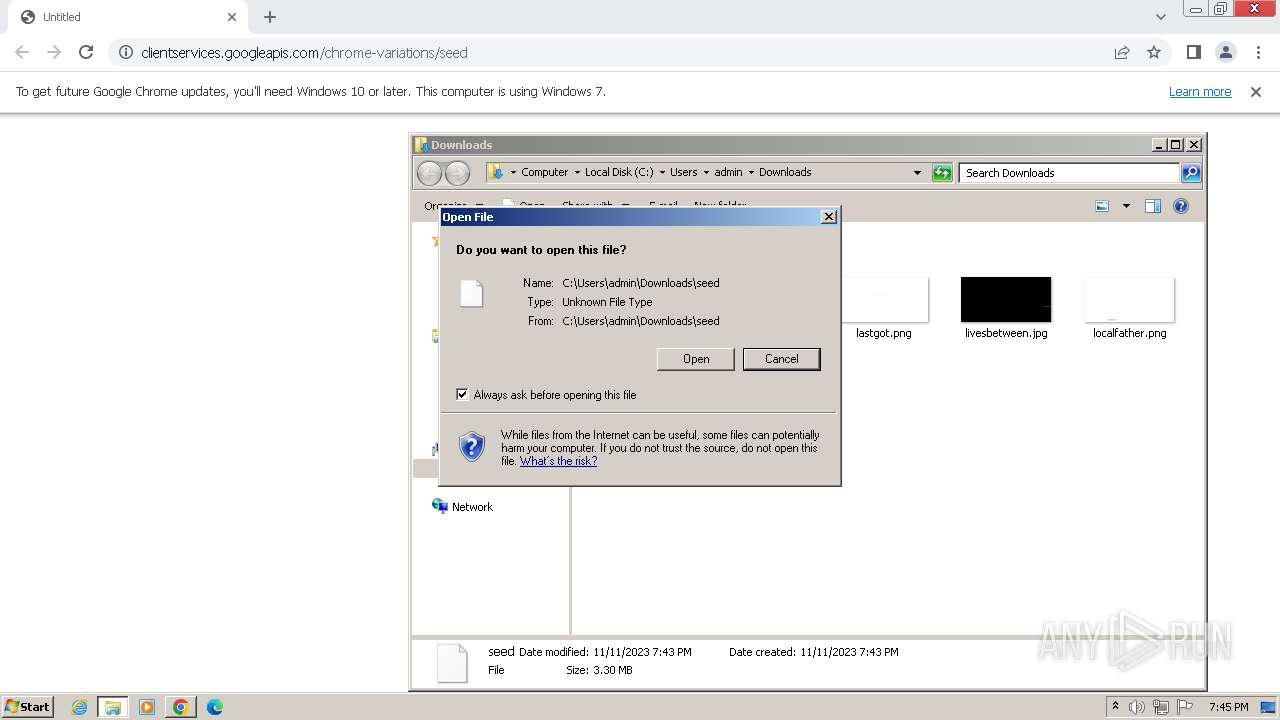
Task: Click the blue shield help icon in dialog
Action: point(472,447)
